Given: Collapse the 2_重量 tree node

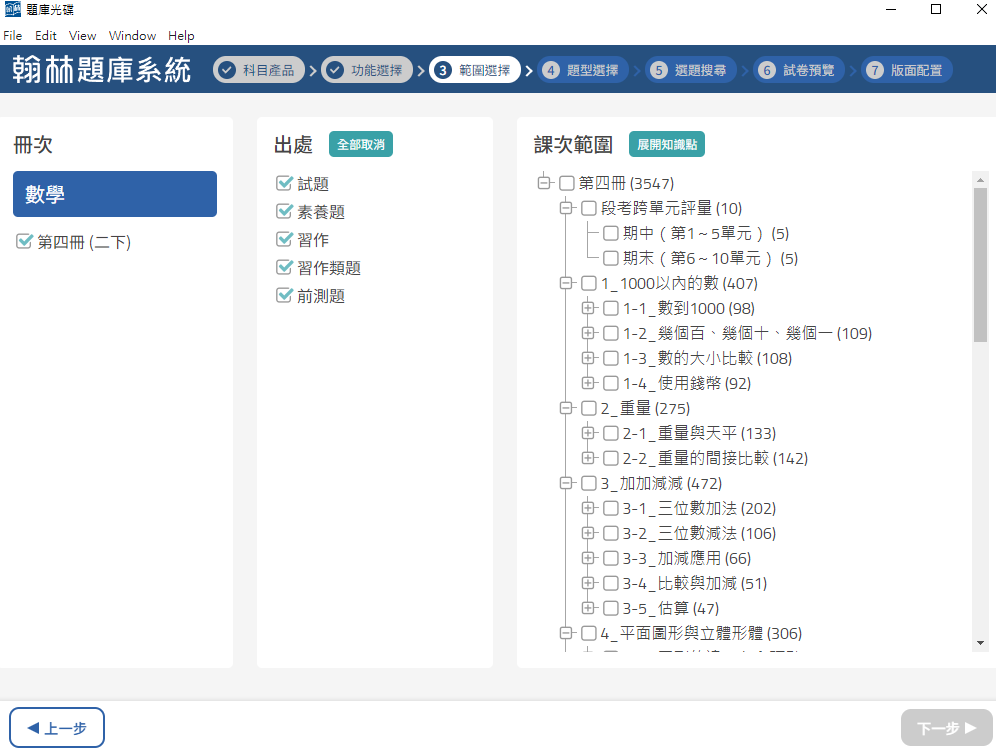Looking at the screenshot, I should point(566,409).
